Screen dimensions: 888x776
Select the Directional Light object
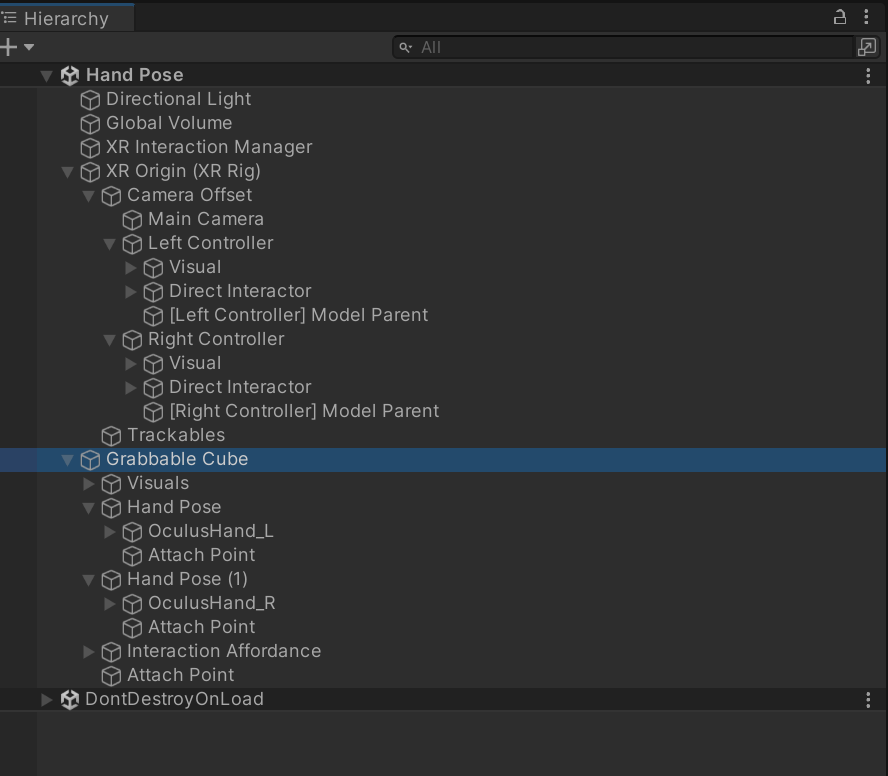click(x=178, y=99)
